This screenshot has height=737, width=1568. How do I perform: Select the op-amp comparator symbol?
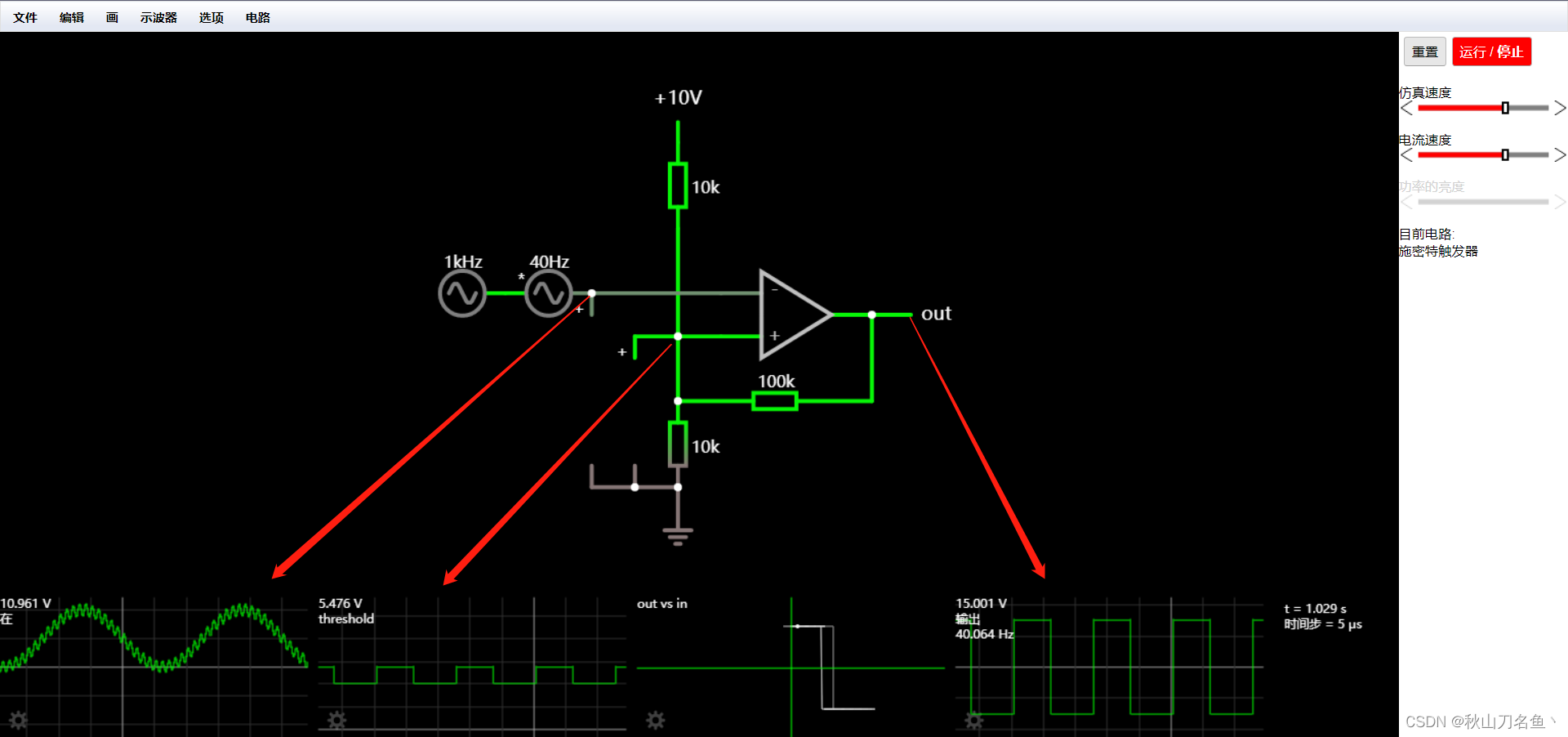coord(795,315)
